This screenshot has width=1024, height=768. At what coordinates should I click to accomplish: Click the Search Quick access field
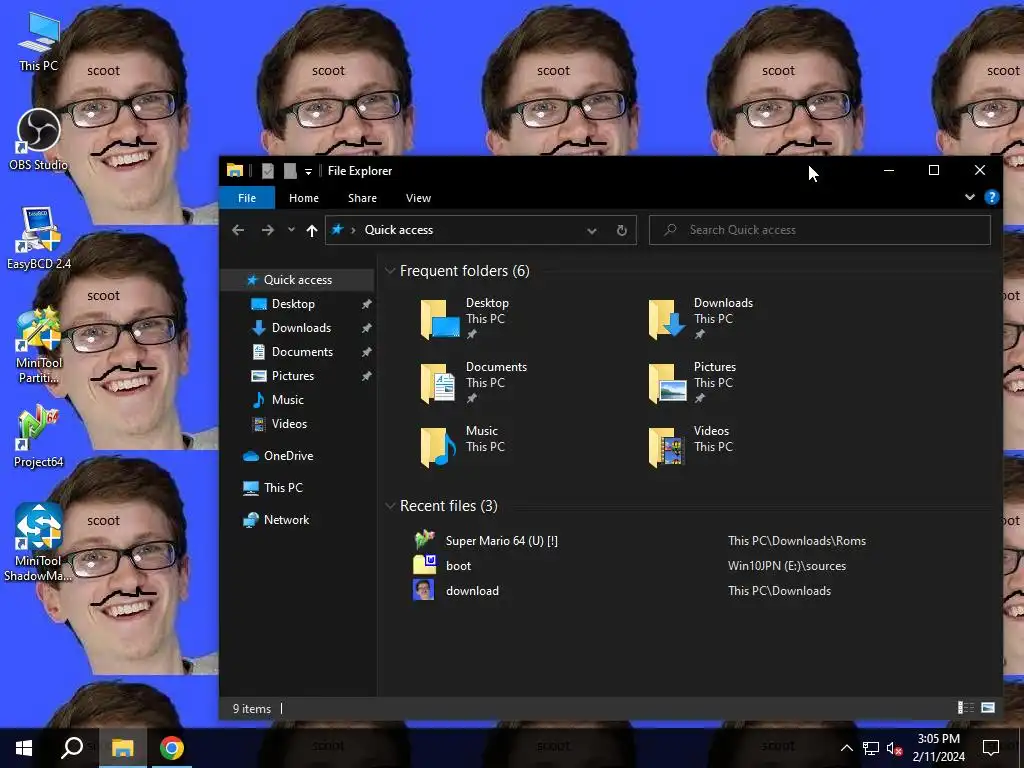820,230
